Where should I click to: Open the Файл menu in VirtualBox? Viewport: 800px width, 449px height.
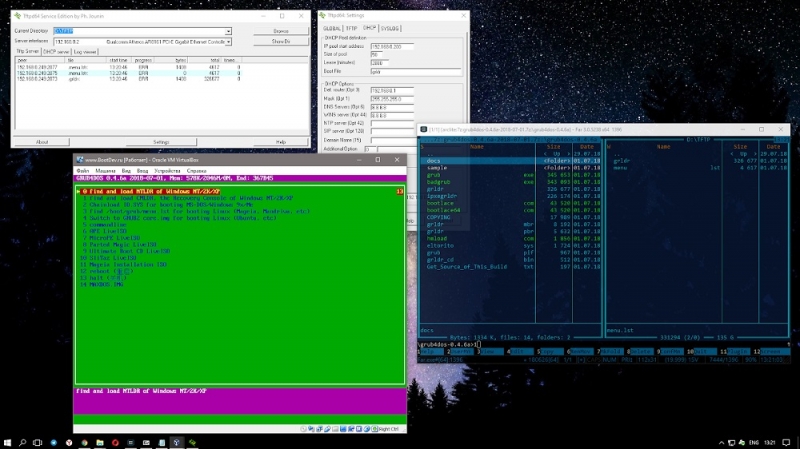click(83, 170)
